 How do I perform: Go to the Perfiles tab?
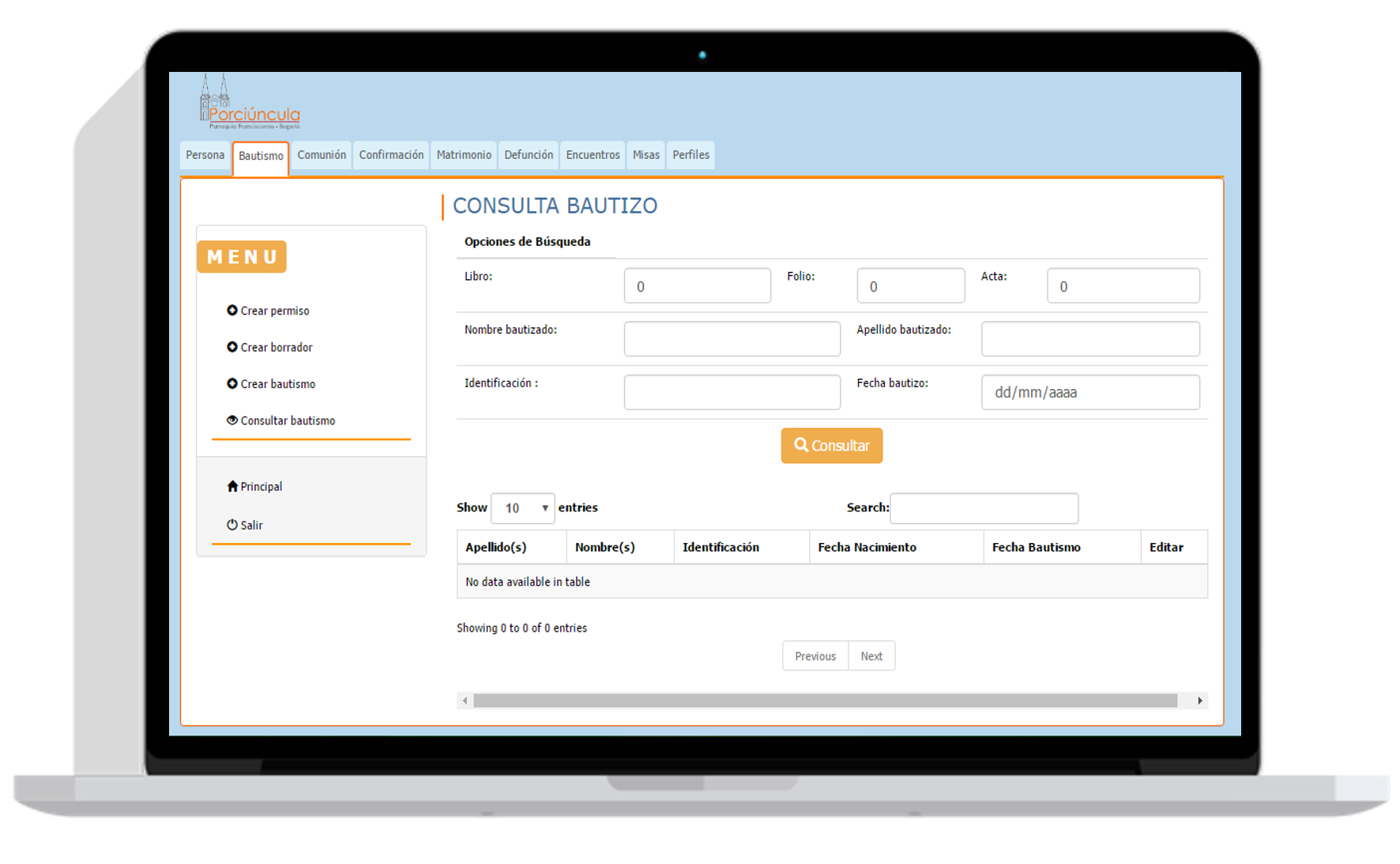coord(691,155)
